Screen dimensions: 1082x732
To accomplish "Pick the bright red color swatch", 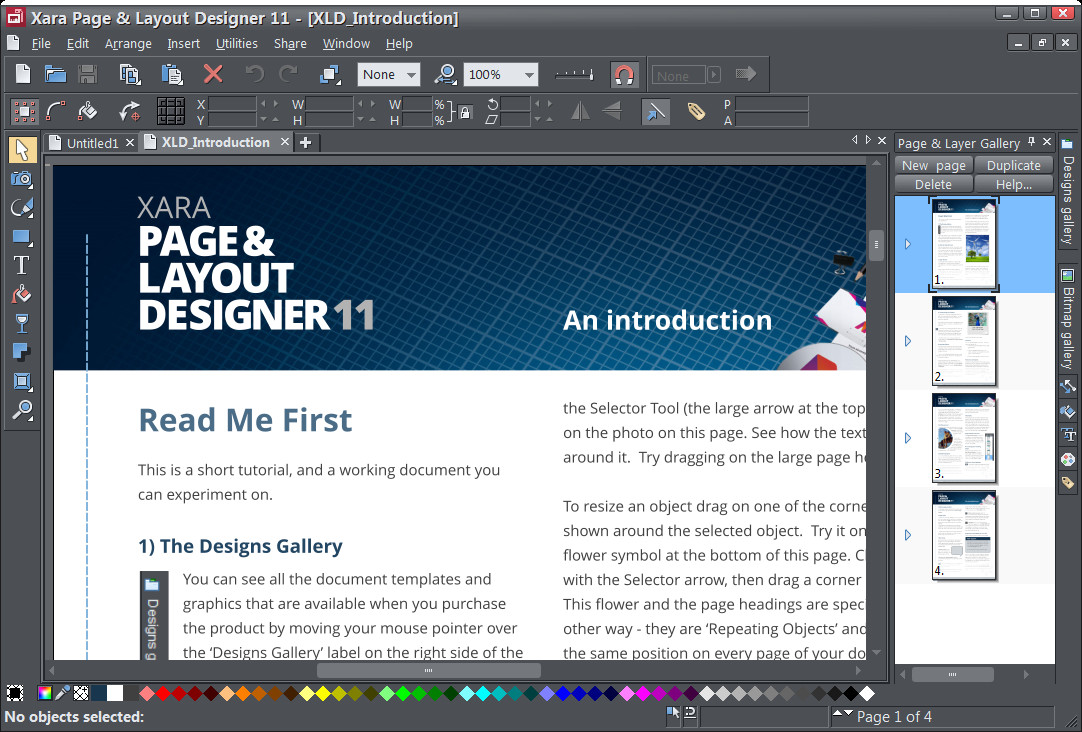I will [163, 693].
